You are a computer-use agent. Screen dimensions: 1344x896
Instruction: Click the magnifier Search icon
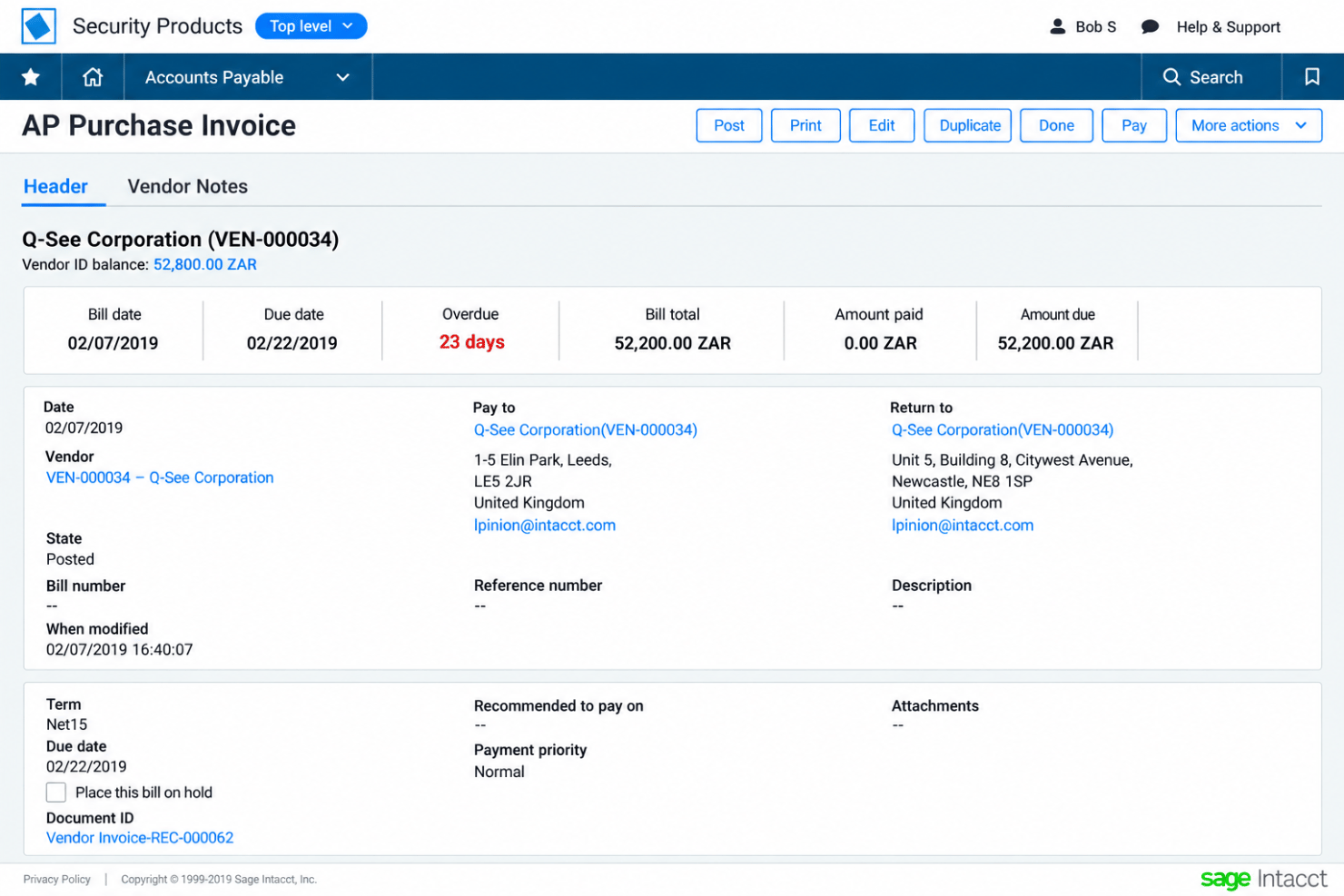click(x=1172, y=77)
